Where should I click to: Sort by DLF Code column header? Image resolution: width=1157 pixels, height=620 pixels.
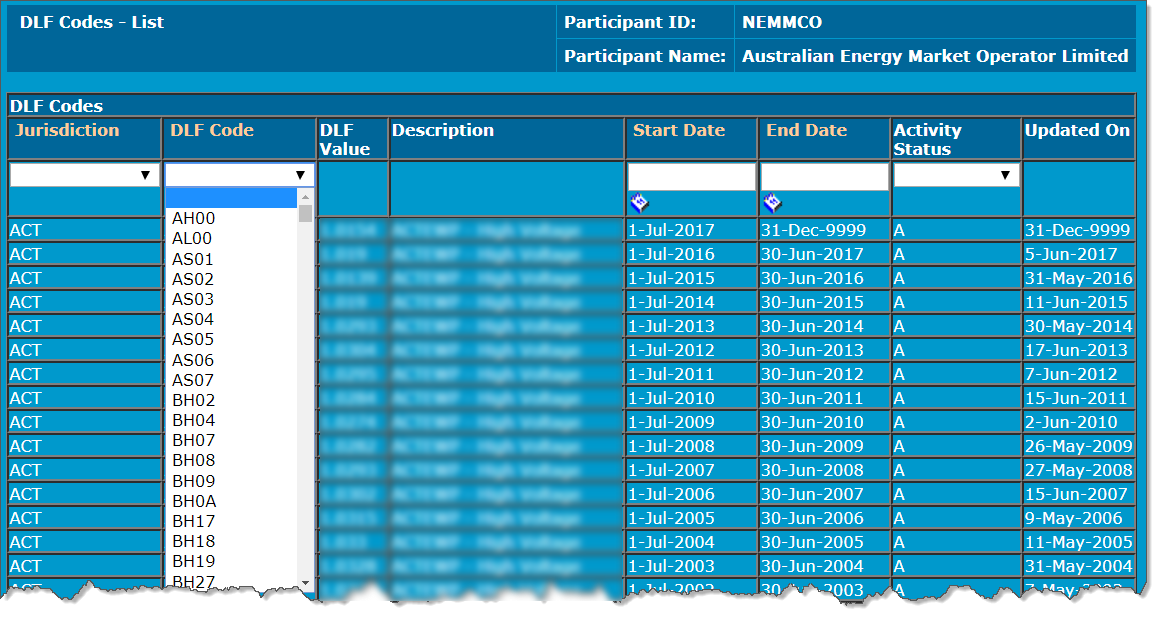[212, 130]
